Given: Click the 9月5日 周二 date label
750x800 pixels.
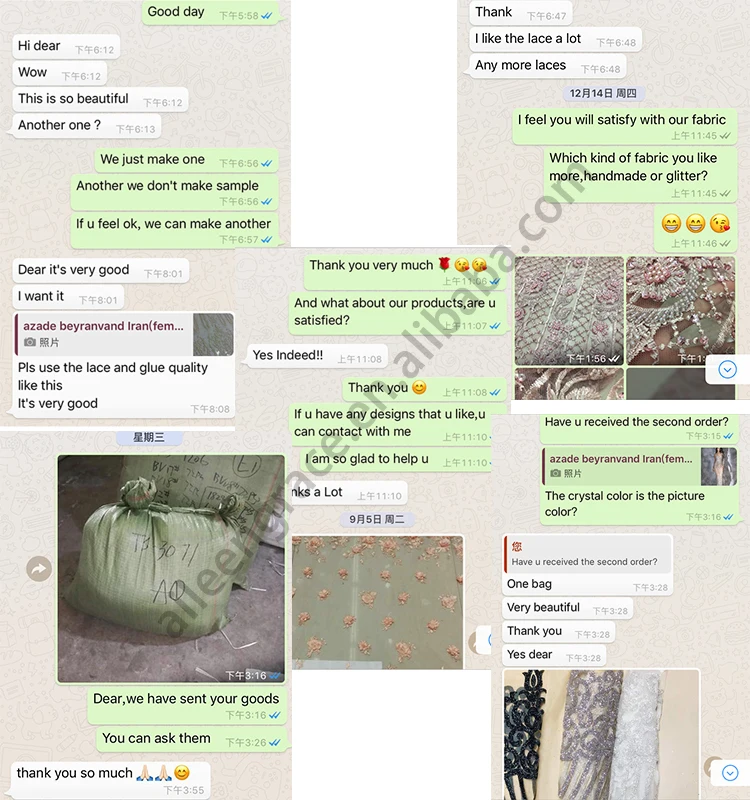Looking at the screenshot, I should click(377, 519).
